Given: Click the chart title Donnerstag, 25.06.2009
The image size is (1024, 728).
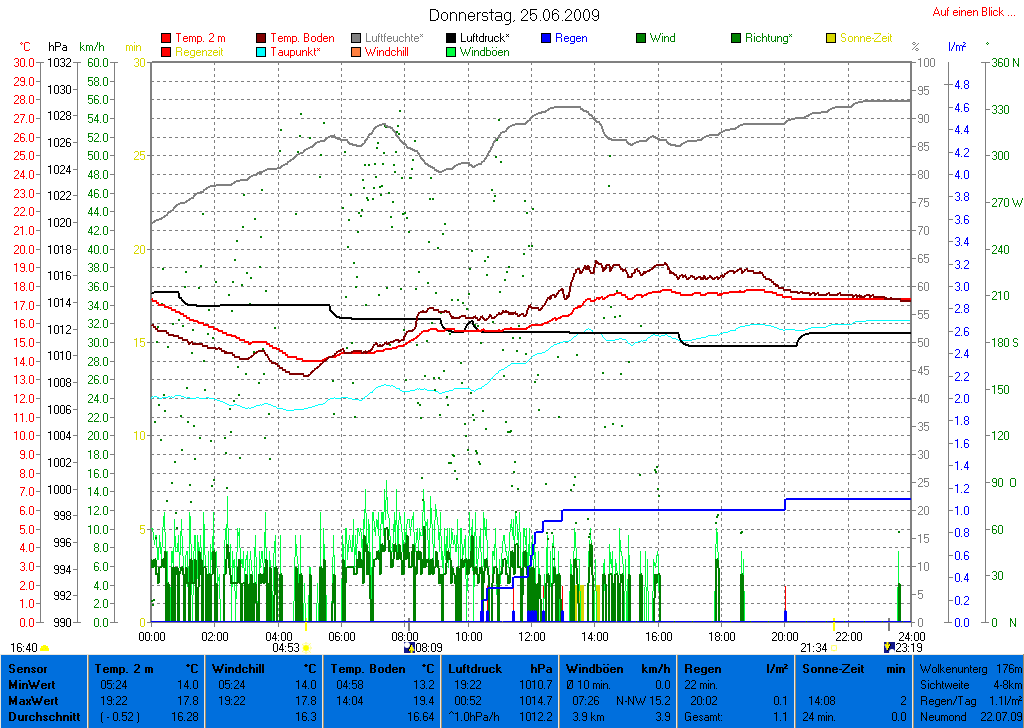Looking at the screenshot, I should [514, 15].
